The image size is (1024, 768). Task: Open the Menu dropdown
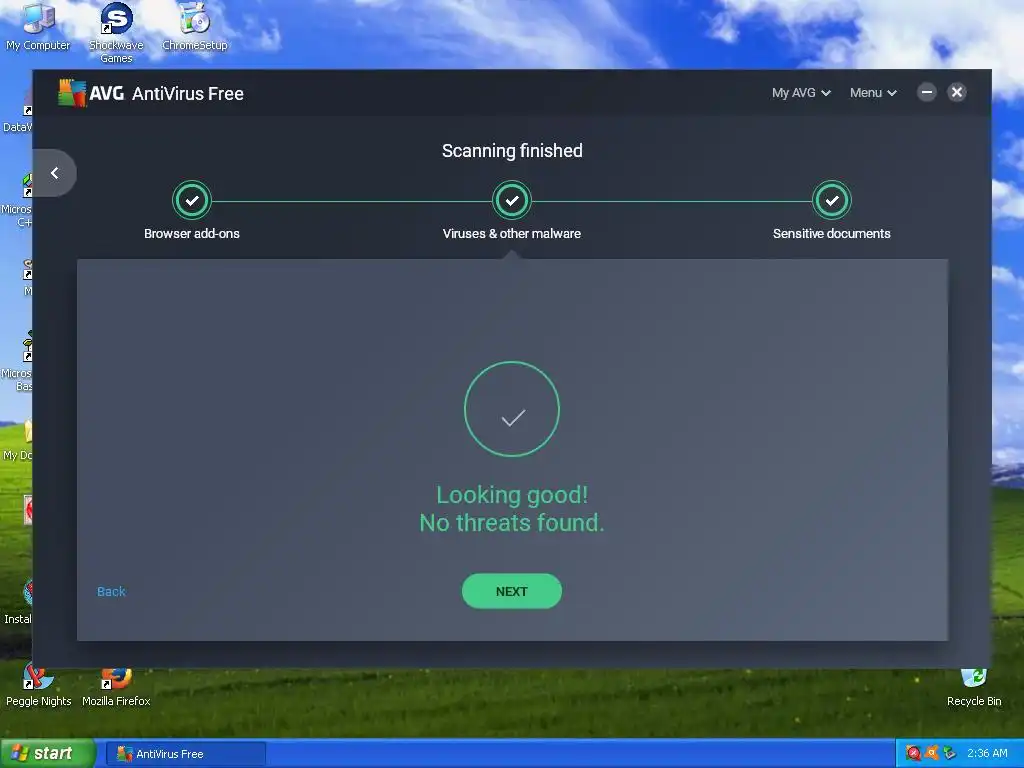click(873, 93)
